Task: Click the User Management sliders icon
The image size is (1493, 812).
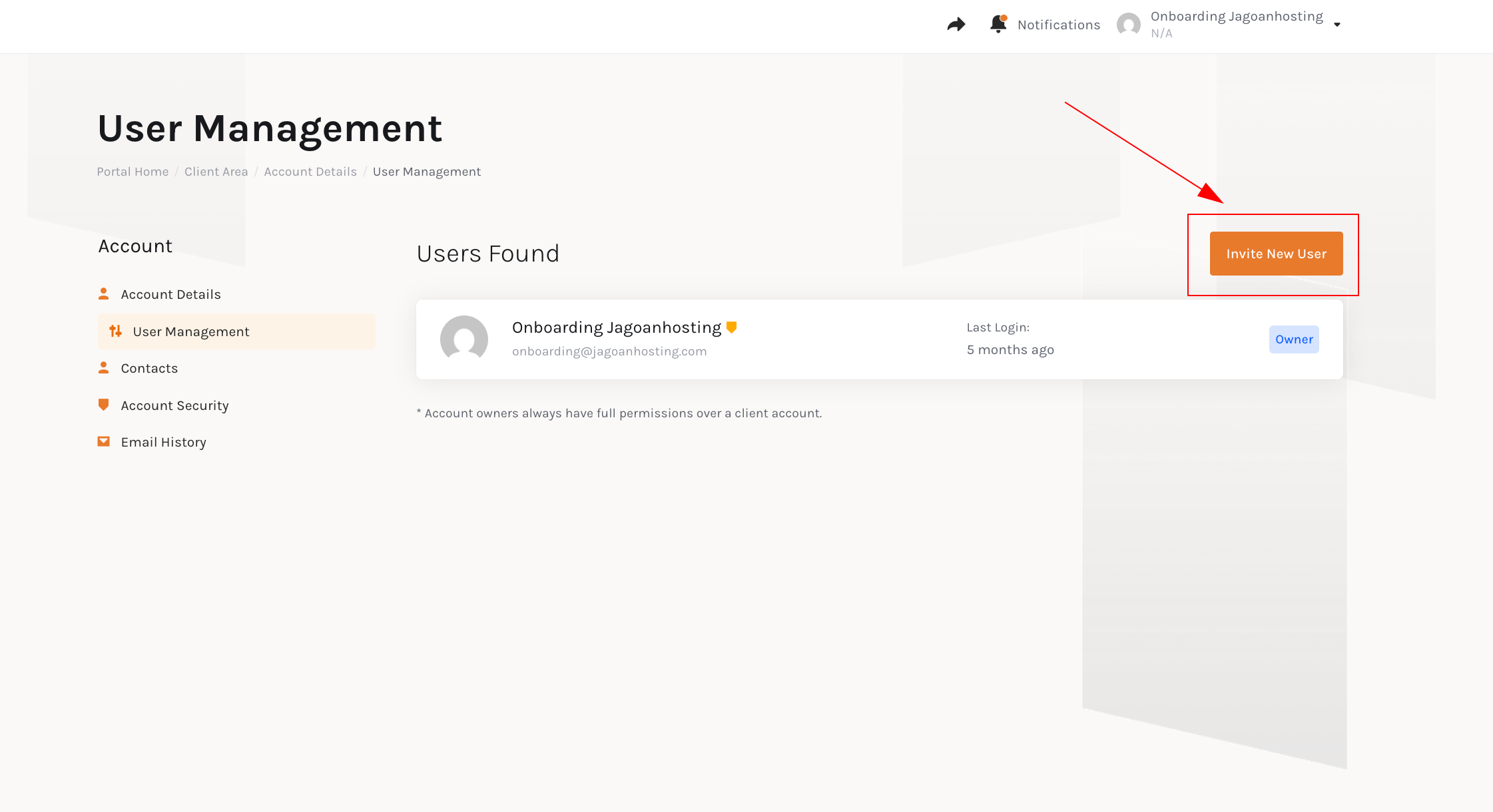Action: 116,331
